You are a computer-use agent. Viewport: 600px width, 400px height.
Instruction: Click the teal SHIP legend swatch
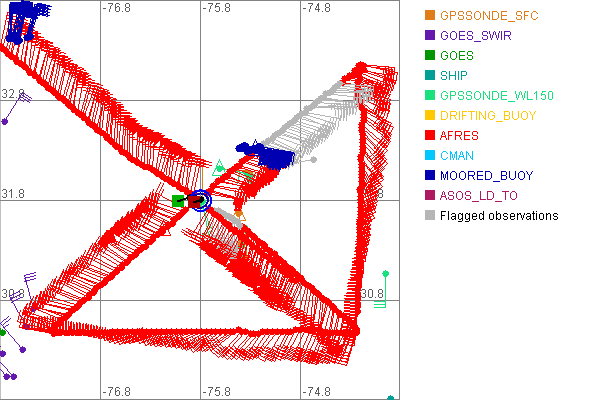[x=430, y=75]
